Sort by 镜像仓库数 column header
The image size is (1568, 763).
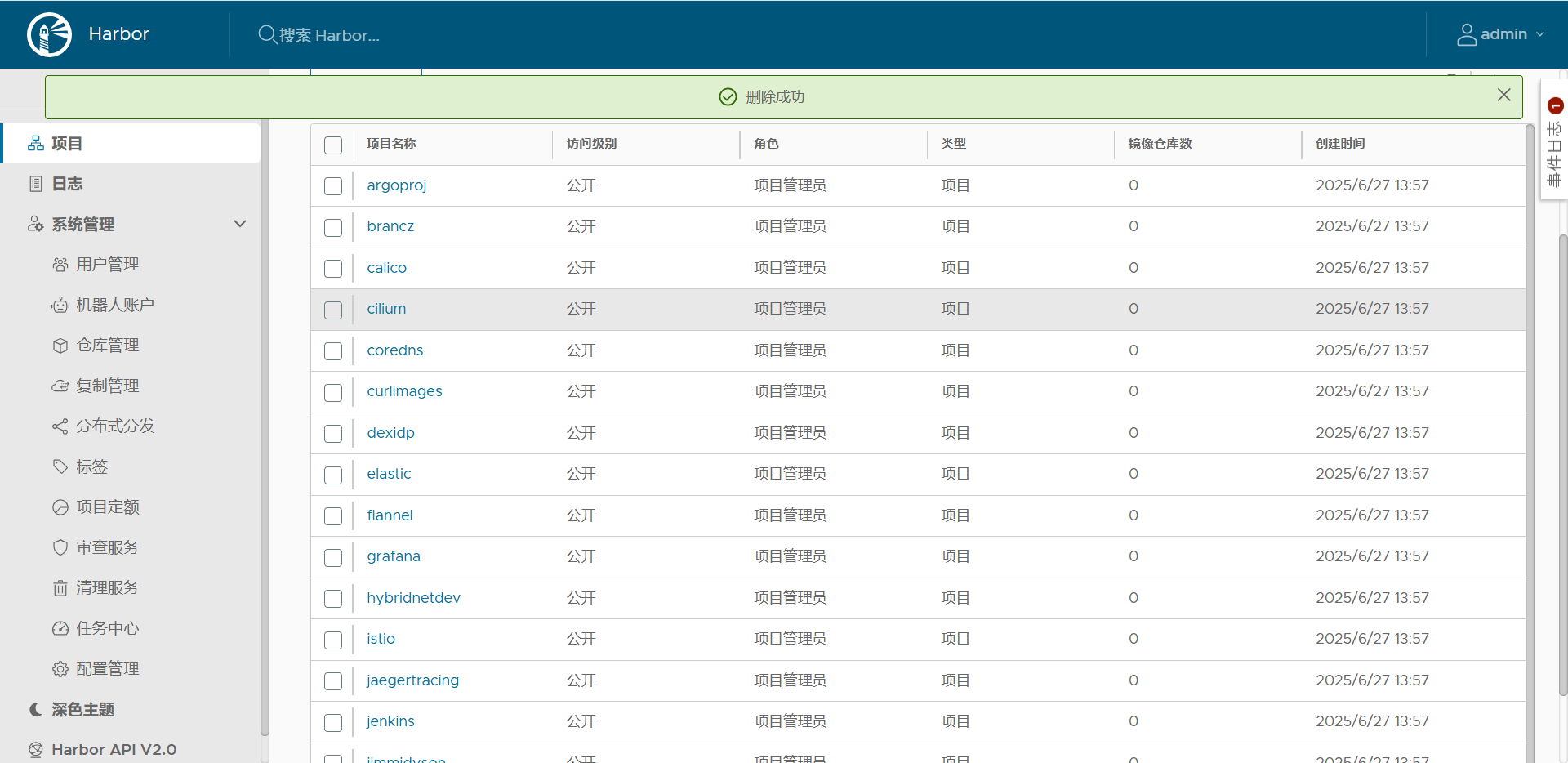[1160, 144]
